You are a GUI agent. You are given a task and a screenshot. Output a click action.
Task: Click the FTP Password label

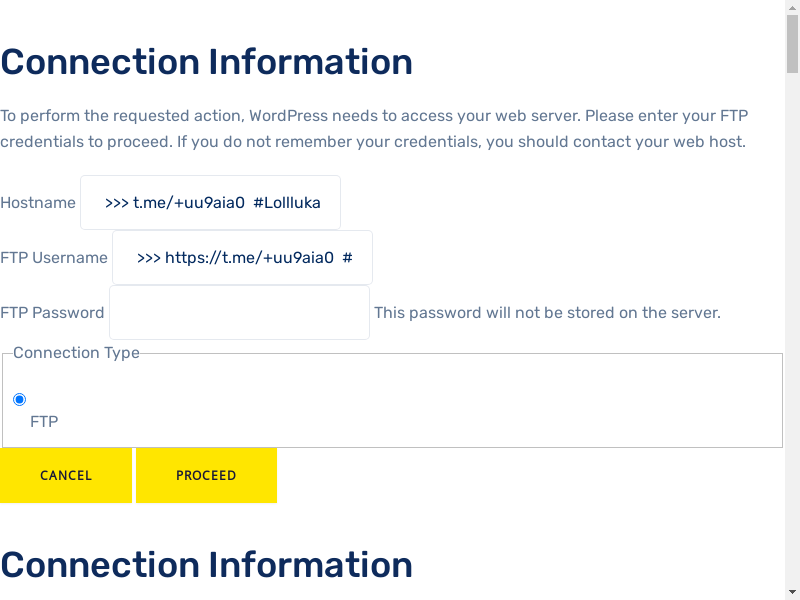pyautogui.click(x=52, y=313)
